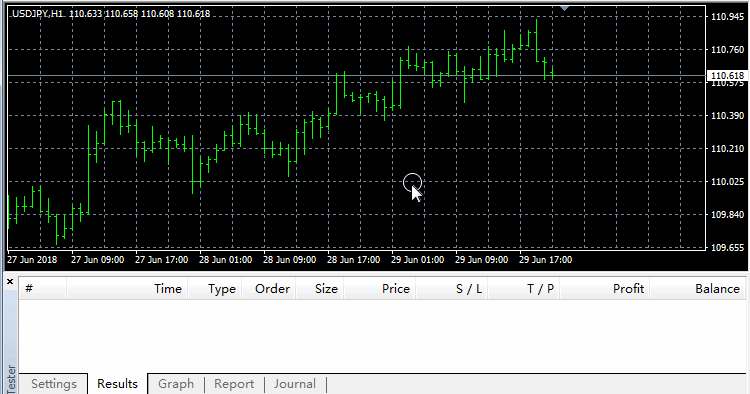Click the 28 Jun 01:00 time label
The image size is (750, 394).
point(225,260)
